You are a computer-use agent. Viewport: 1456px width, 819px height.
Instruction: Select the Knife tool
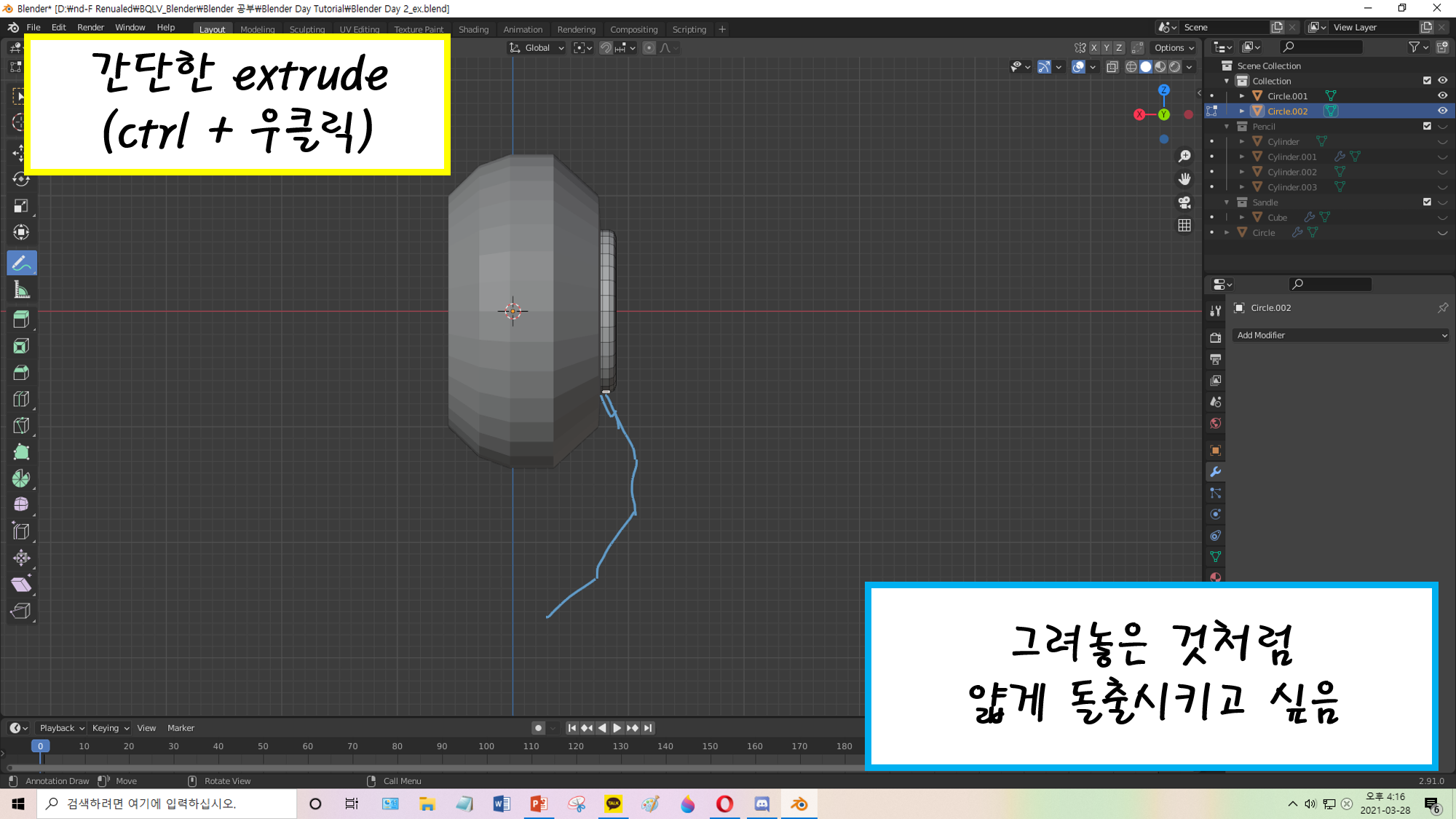pos(21,426)
